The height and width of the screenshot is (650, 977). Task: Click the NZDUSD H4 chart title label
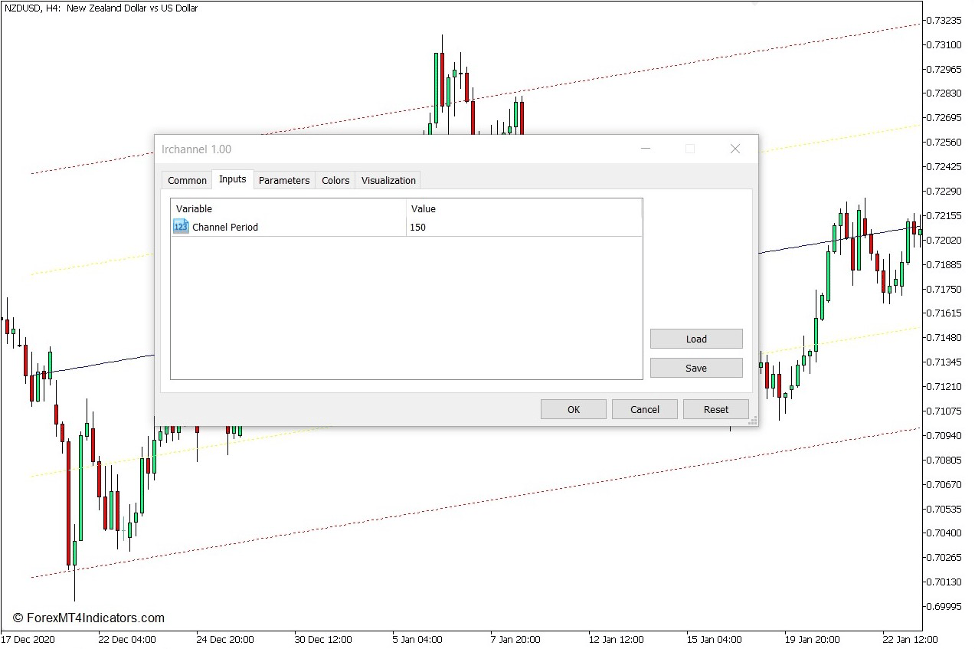click(x=100, y=8)
